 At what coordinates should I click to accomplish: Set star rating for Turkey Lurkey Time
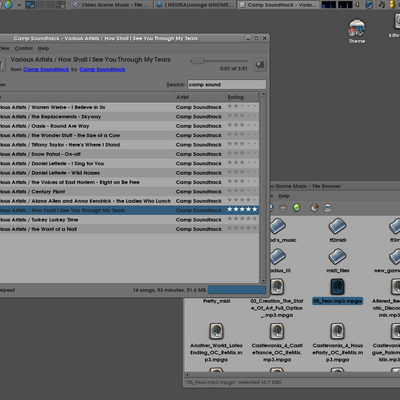pyautogui.click(x=242, y=219)
